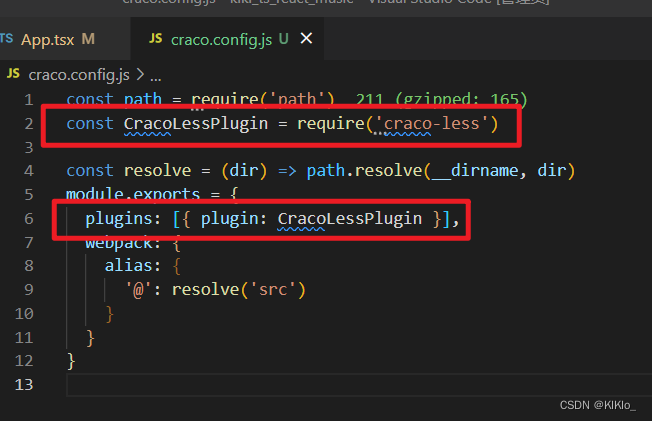This screenshot has width=652, height=421.
Task: Click the JS icon in craco.config.js tab
Action: point(156,39)
